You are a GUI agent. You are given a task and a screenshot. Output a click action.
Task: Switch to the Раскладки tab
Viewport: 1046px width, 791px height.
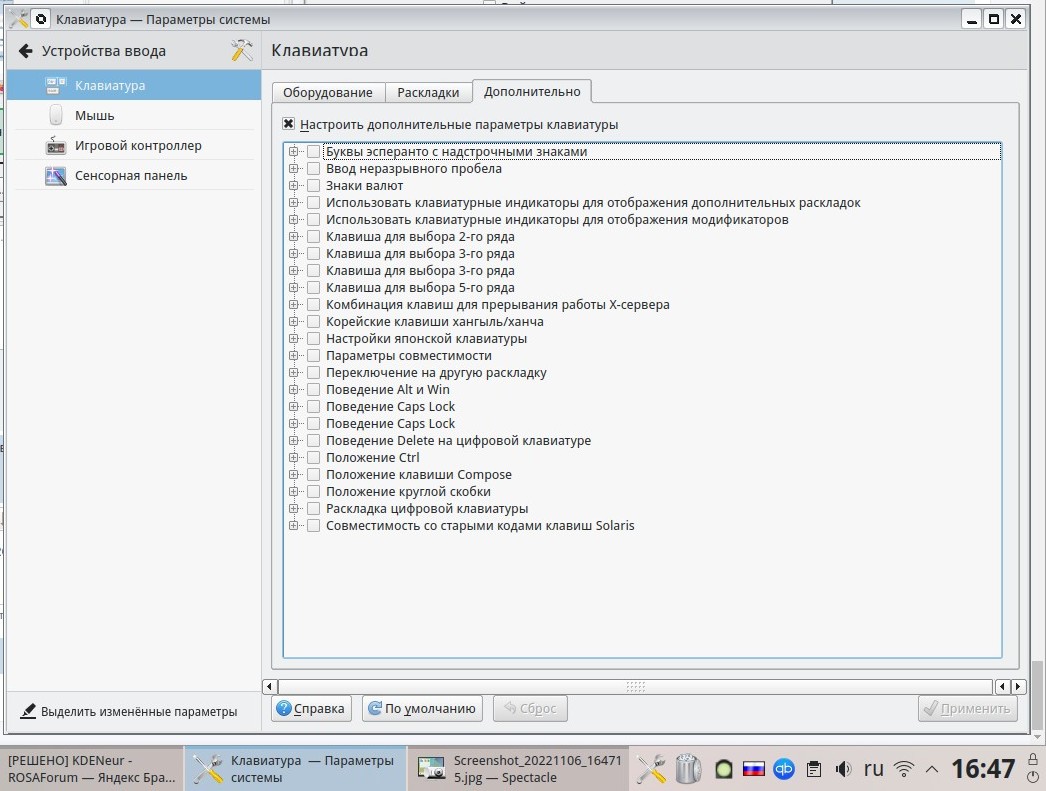point(428,92)
